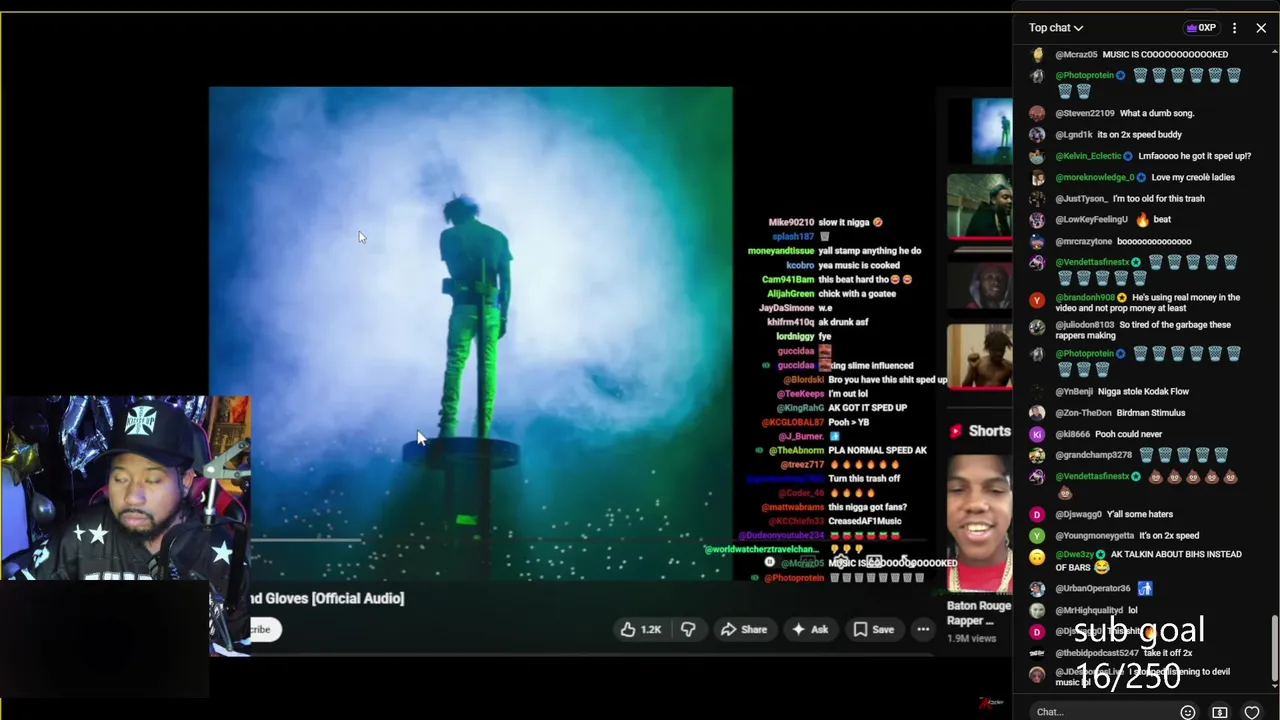Click the 'Love my creolè ladies' message
This screenshot has height=720, width=1280.
pos(1193,177)
